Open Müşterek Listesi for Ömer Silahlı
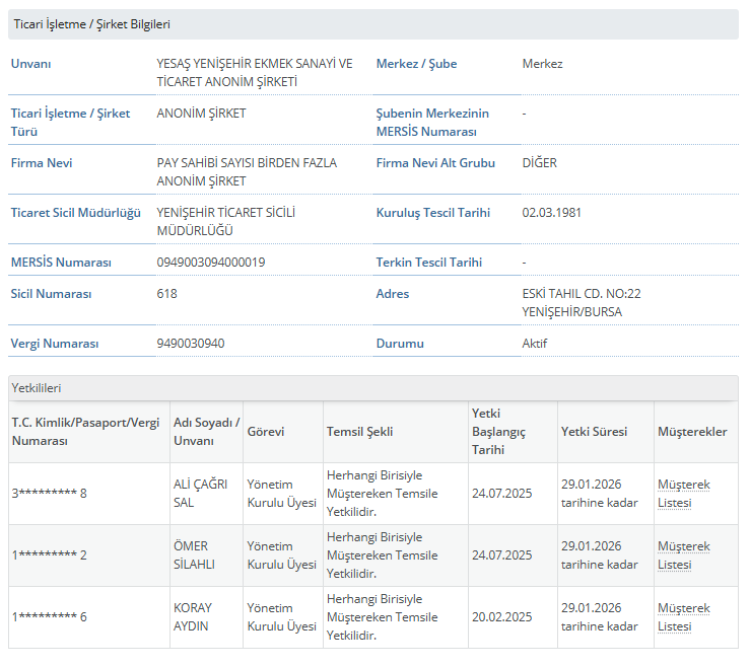 click(683, 555)
